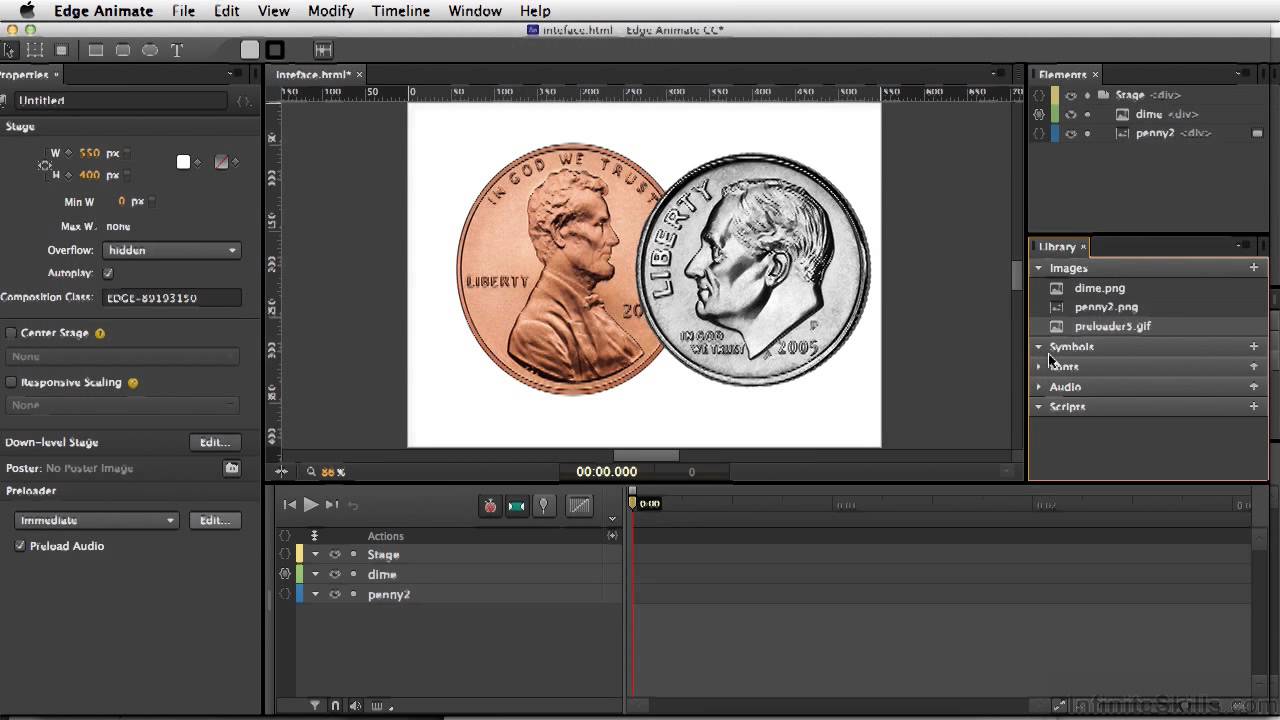
Task: Select the Rounded Rectangle tool
Action: [x=123, y=50]
